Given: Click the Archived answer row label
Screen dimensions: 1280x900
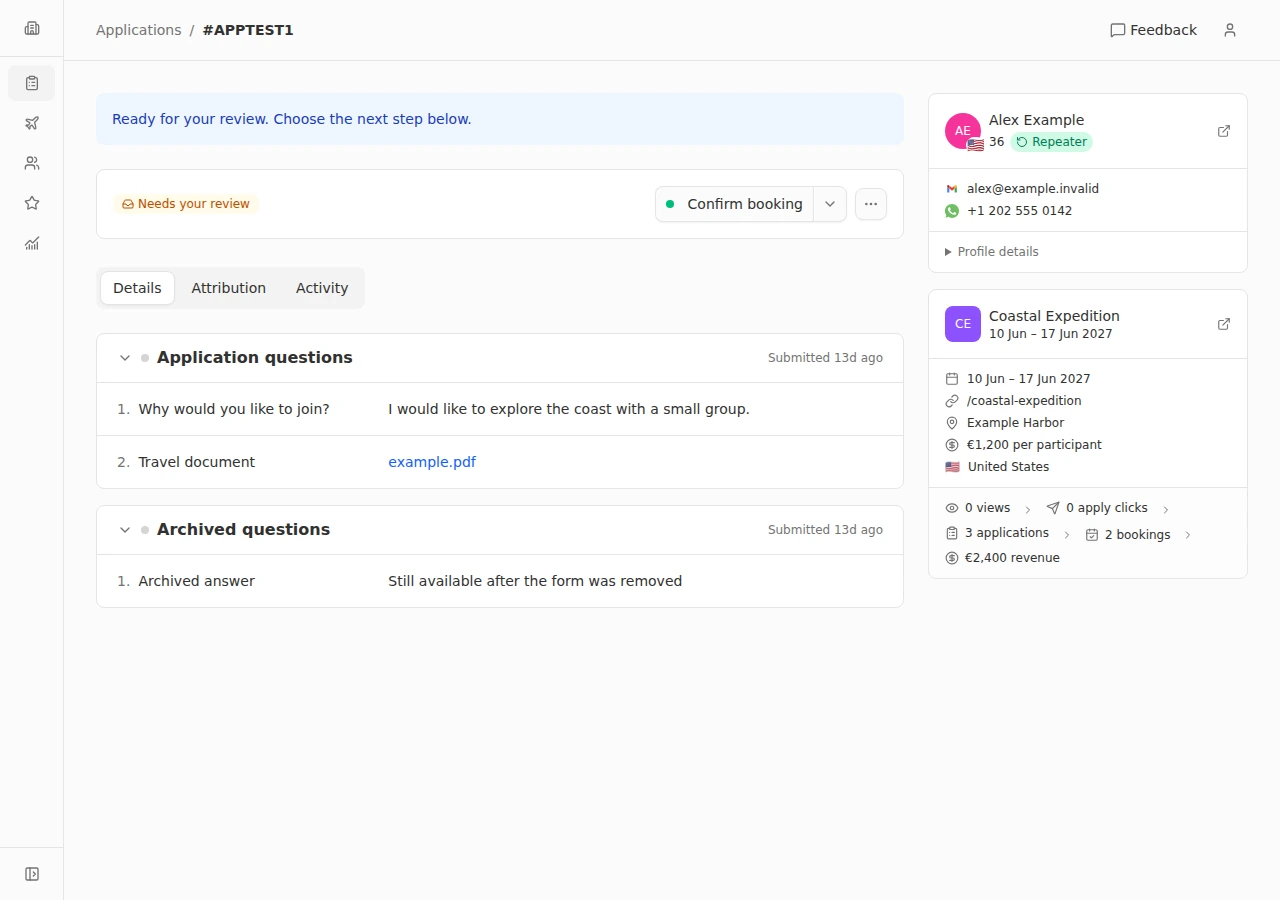Looking at the screenshot, I should point(196,581).
